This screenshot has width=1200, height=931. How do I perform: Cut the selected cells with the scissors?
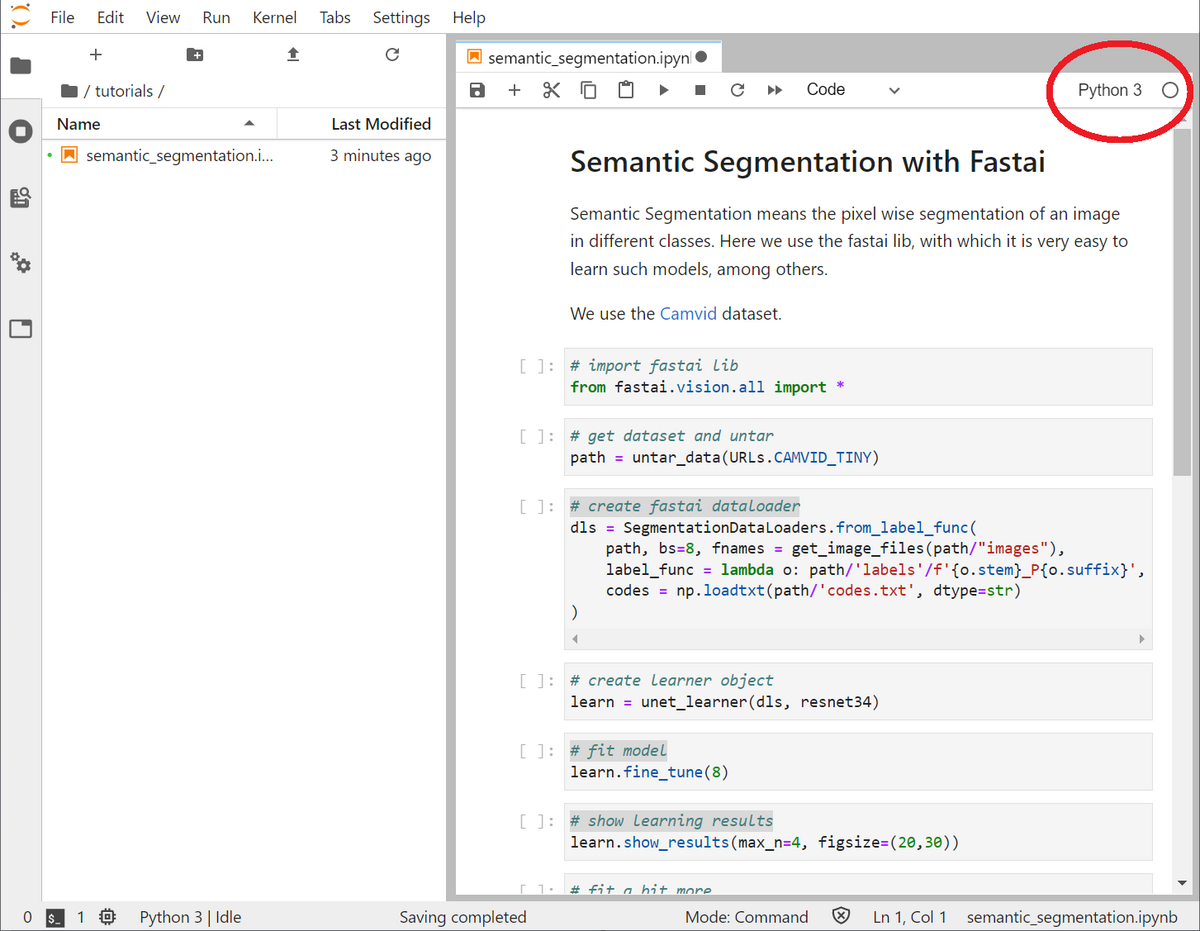coord(551,90)
